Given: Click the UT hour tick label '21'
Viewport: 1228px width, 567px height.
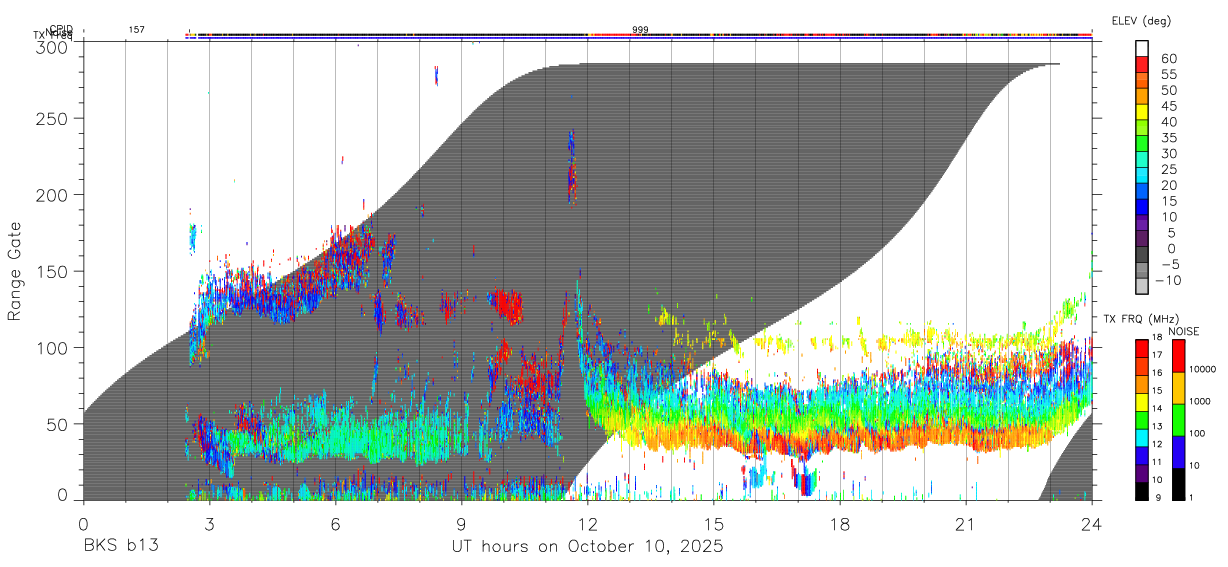Looking at the screenshot, I should [x=966, y=524].
